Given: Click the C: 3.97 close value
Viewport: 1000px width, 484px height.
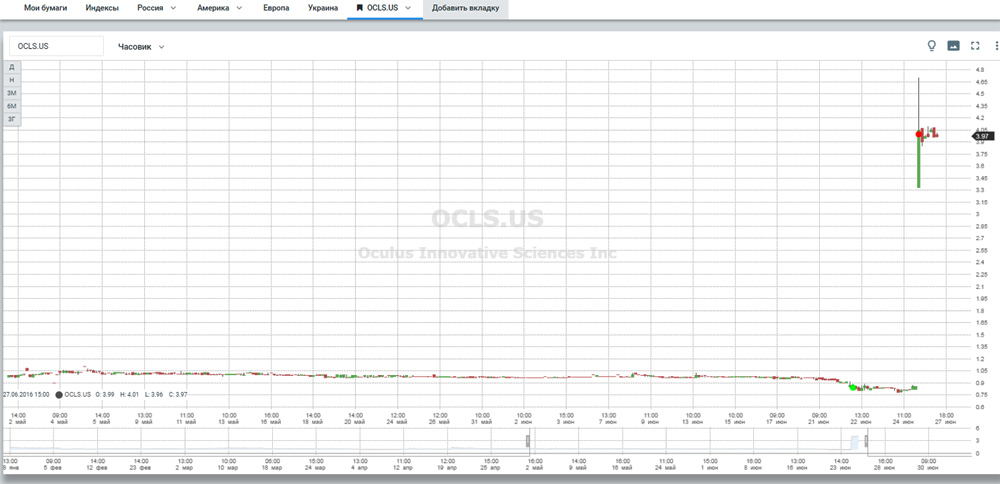Looking at the screenshot, I should pos(177,395).
